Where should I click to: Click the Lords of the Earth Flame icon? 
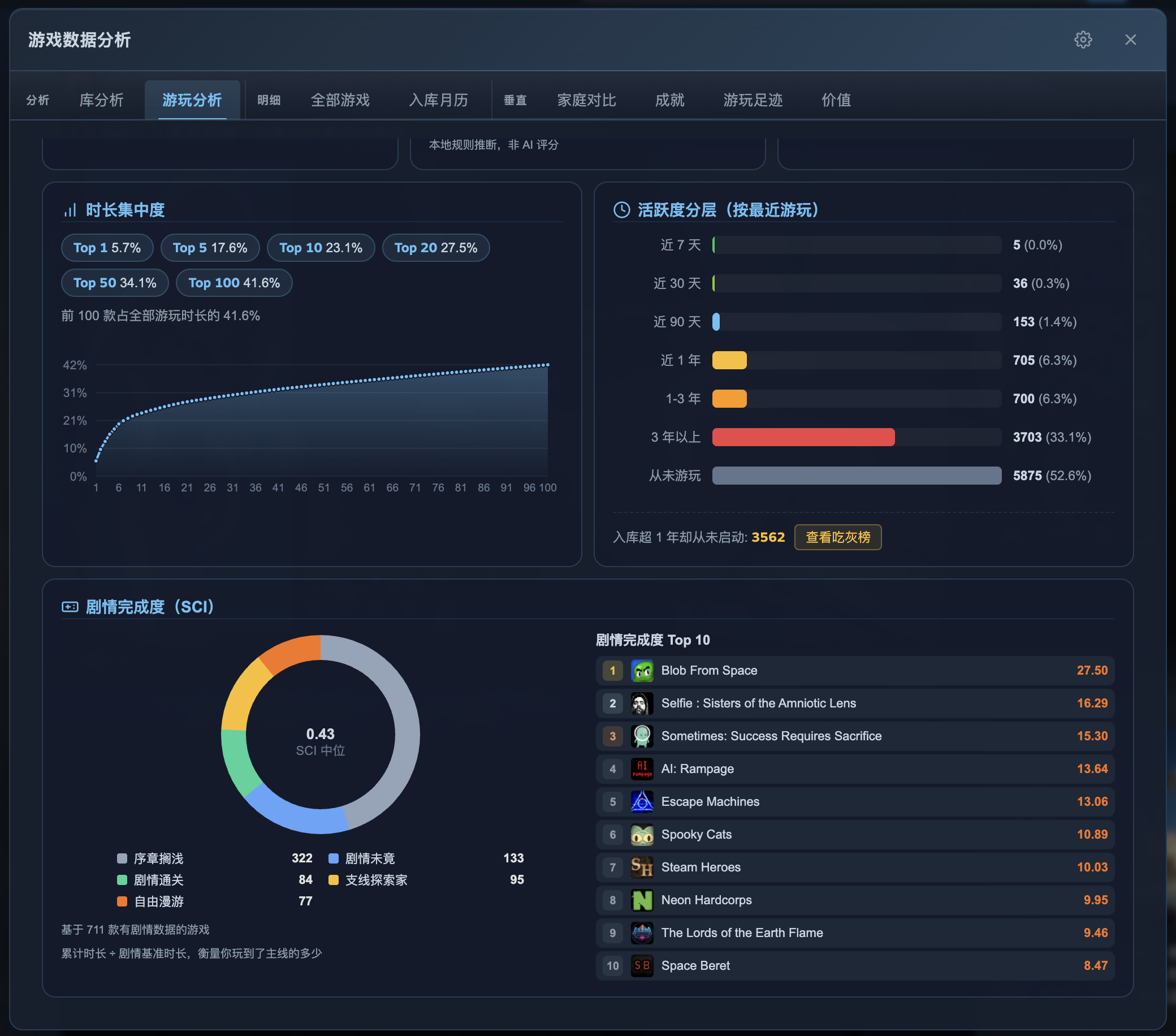coord(642,933)
